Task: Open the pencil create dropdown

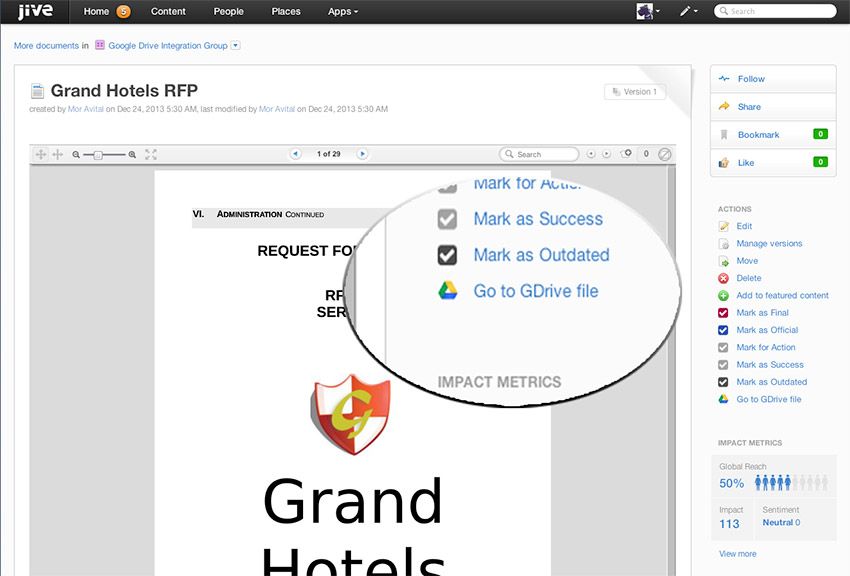Action: (x=689, y=12)
